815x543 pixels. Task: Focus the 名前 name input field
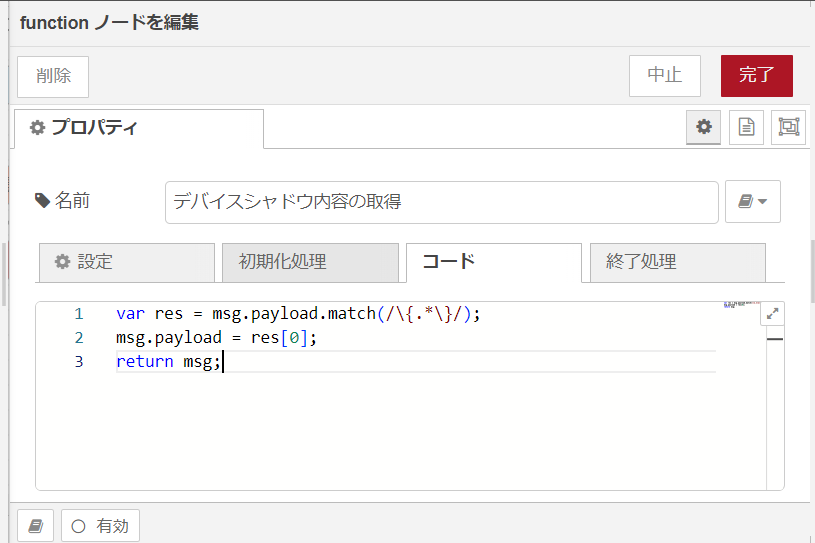coord(442,202)
